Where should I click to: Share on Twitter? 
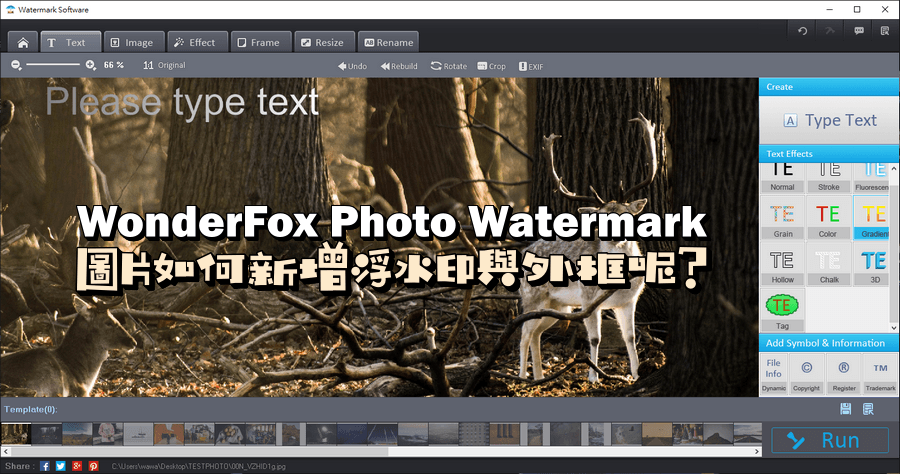(x=61, y=466)
